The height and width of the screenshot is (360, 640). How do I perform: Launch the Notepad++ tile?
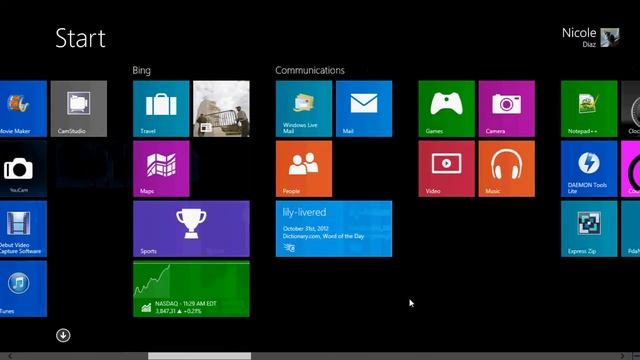(589, 109)
